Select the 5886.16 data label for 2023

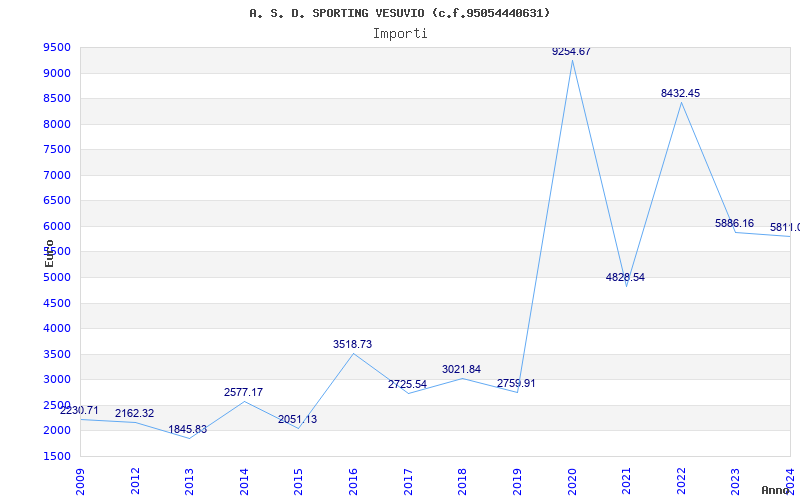(x=734, y=223)
